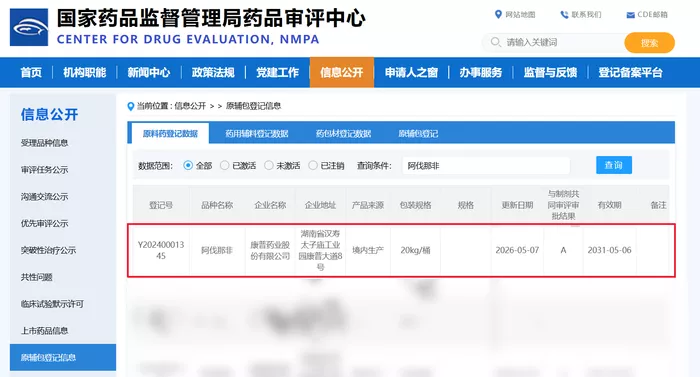This screenshot has width=700, height=377.
Task: Open 申请人之窗 menu
Action: pos(411,72)
